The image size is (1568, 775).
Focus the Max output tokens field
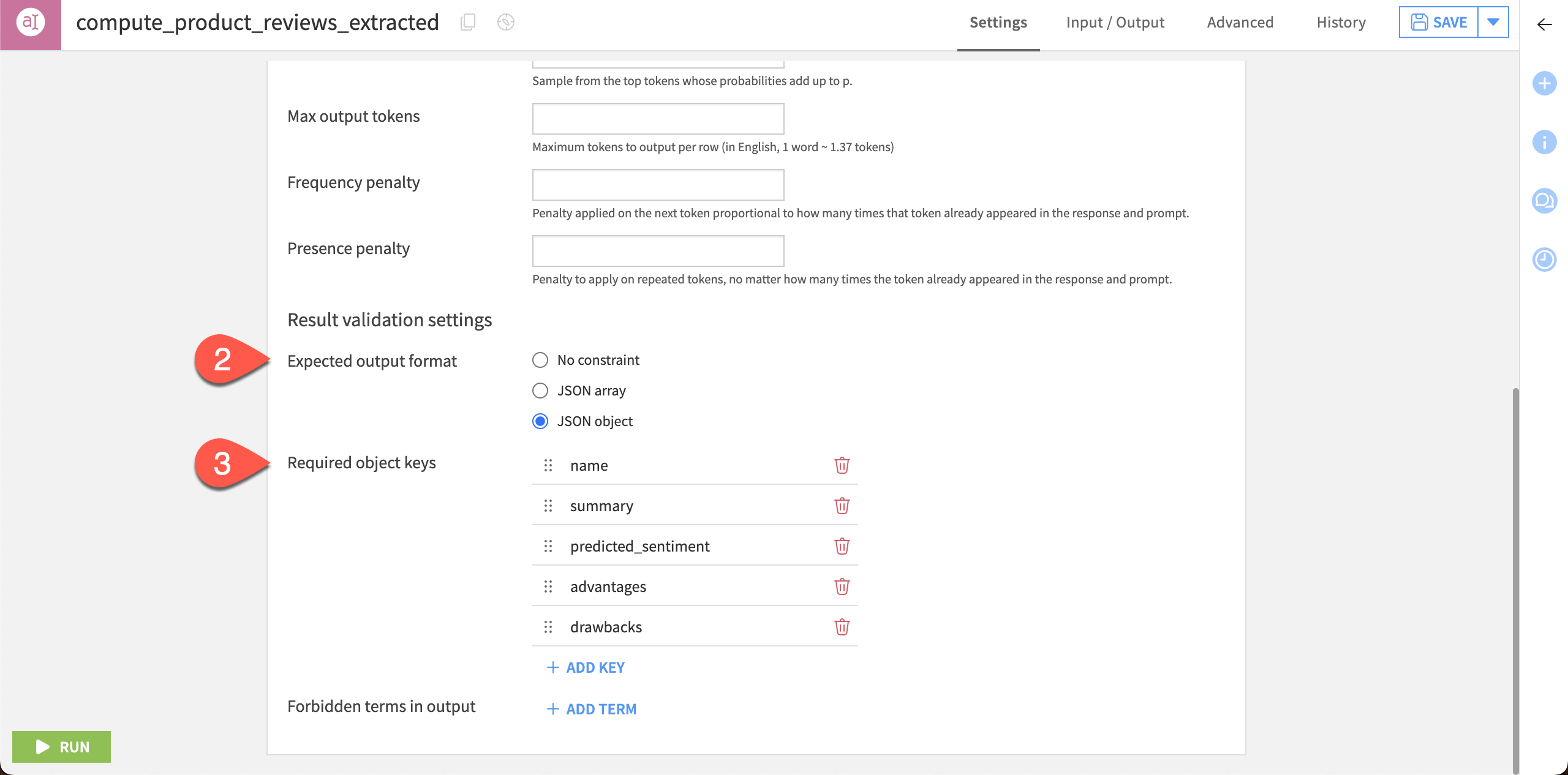click(x=658, y=119)
